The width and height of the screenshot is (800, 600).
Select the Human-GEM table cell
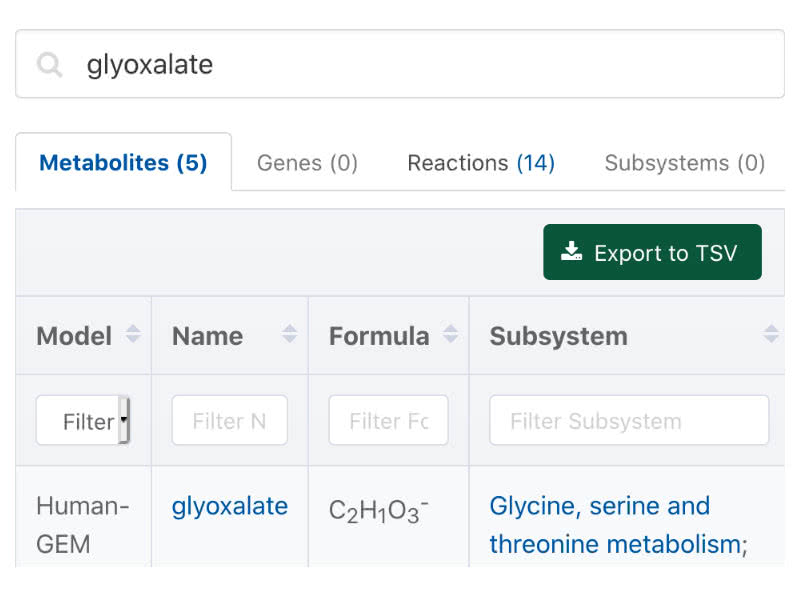(x=82, y=525)
